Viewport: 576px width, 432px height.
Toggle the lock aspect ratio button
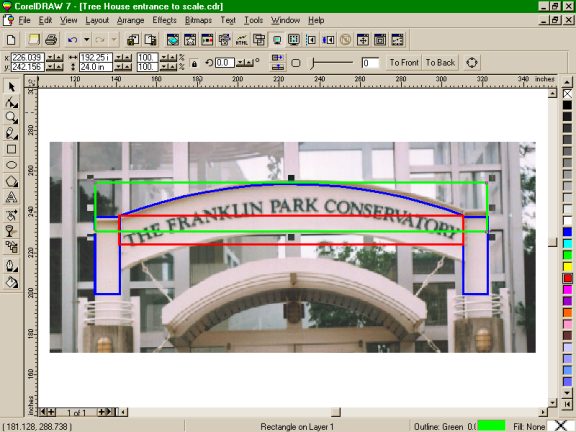[x=194, y=63]
